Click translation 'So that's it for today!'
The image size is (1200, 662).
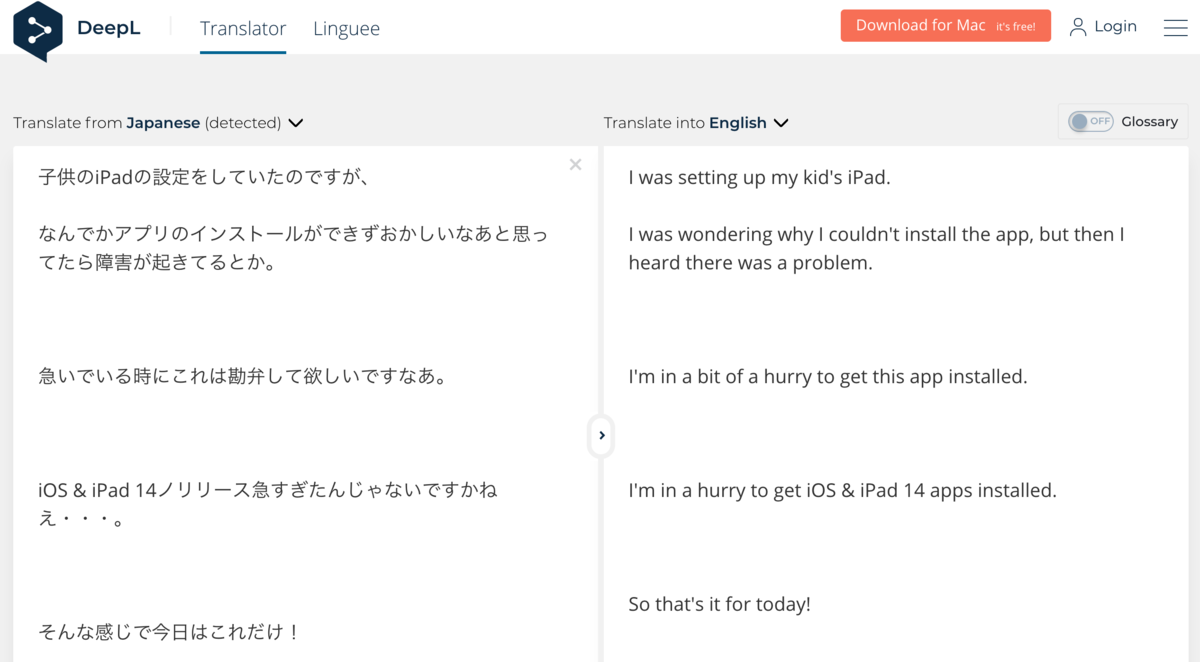719,604
